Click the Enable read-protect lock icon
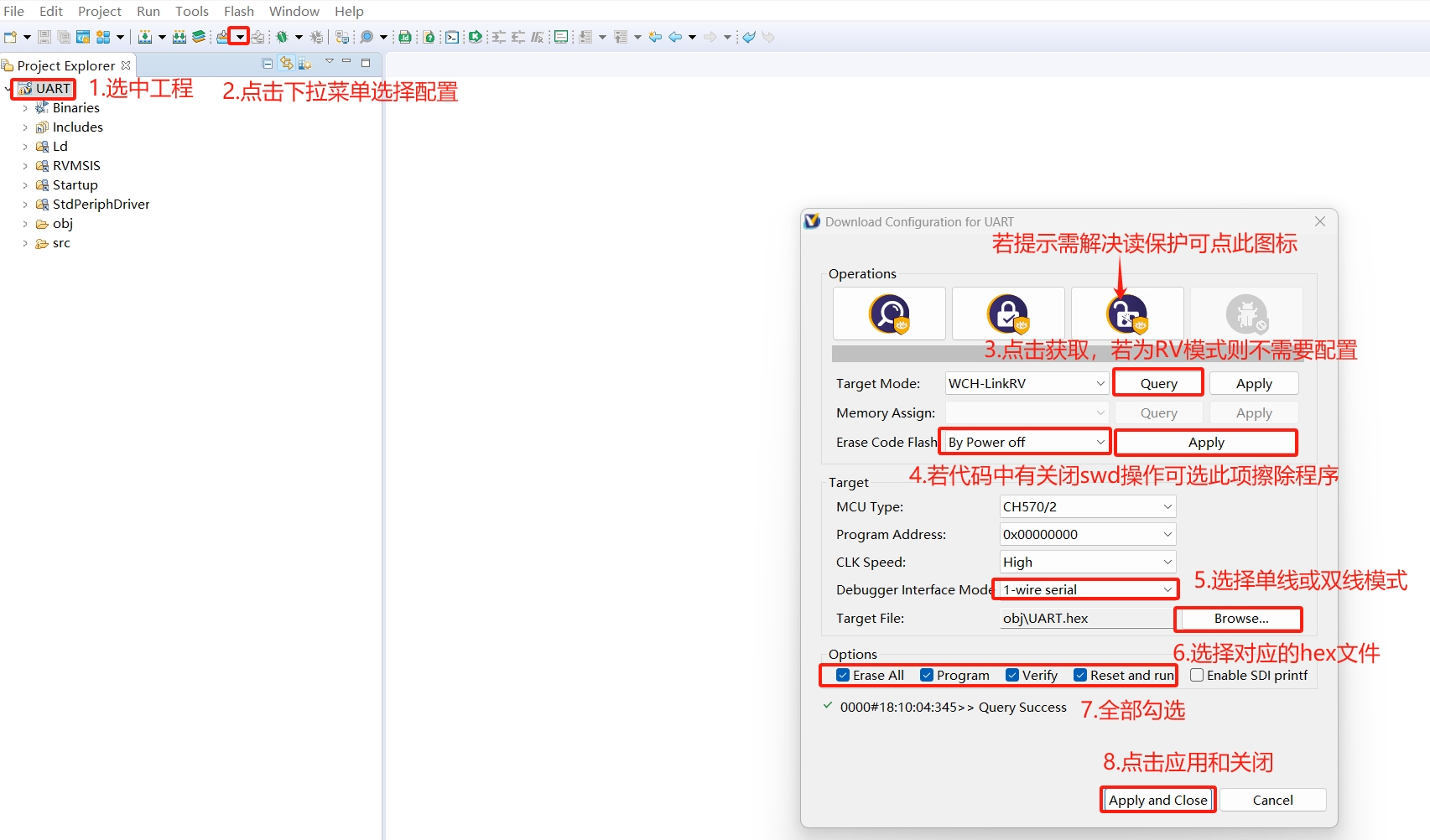The image size is (1430, 840). pyautogui.click(x=1008, y=314)
